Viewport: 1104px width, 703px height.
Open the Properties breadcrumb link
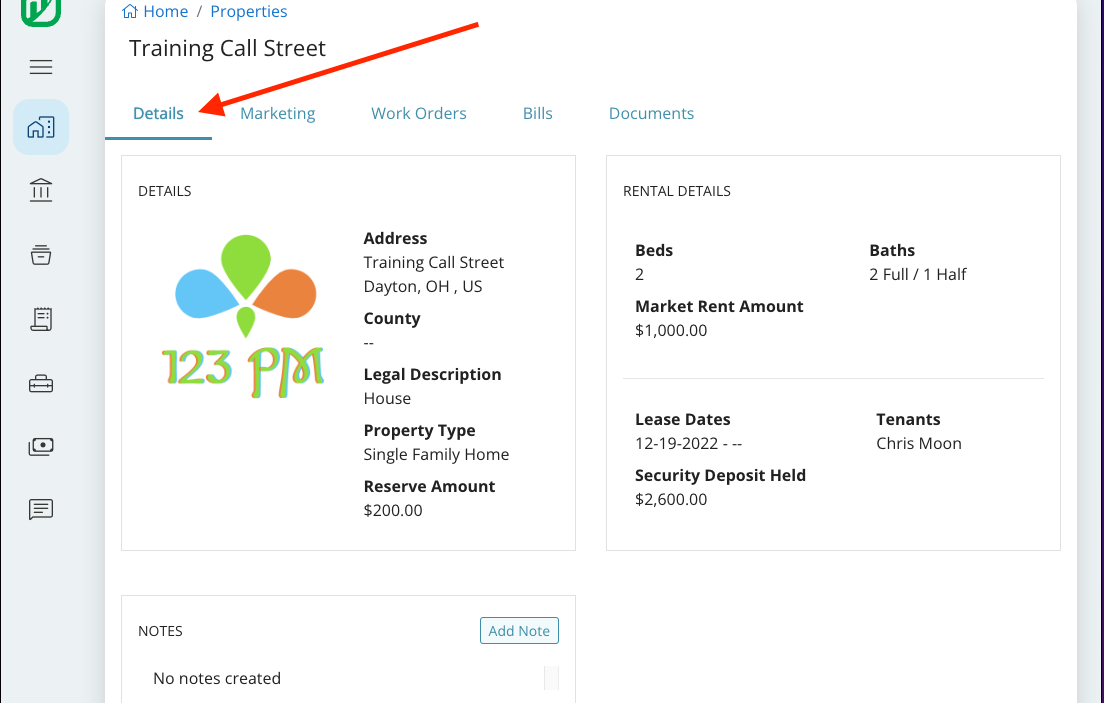[x=248, y=11]
